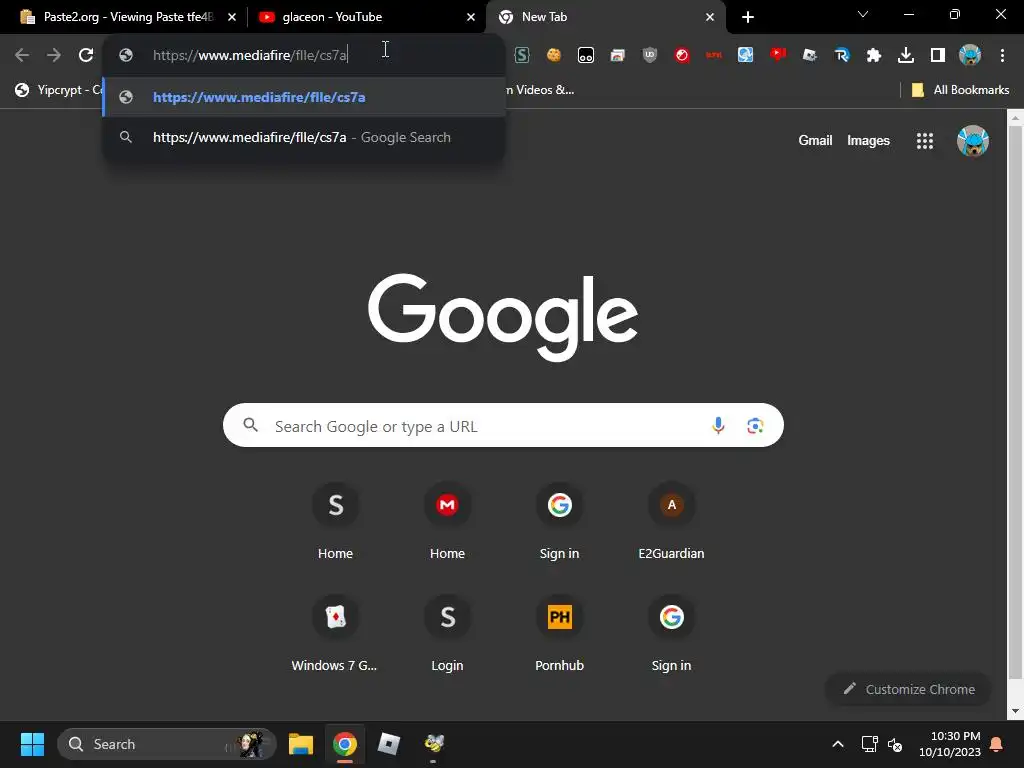Select the mediafire URL suggestion
Image resolution: width=1024 pixels, height=768 pixels.
304,97
